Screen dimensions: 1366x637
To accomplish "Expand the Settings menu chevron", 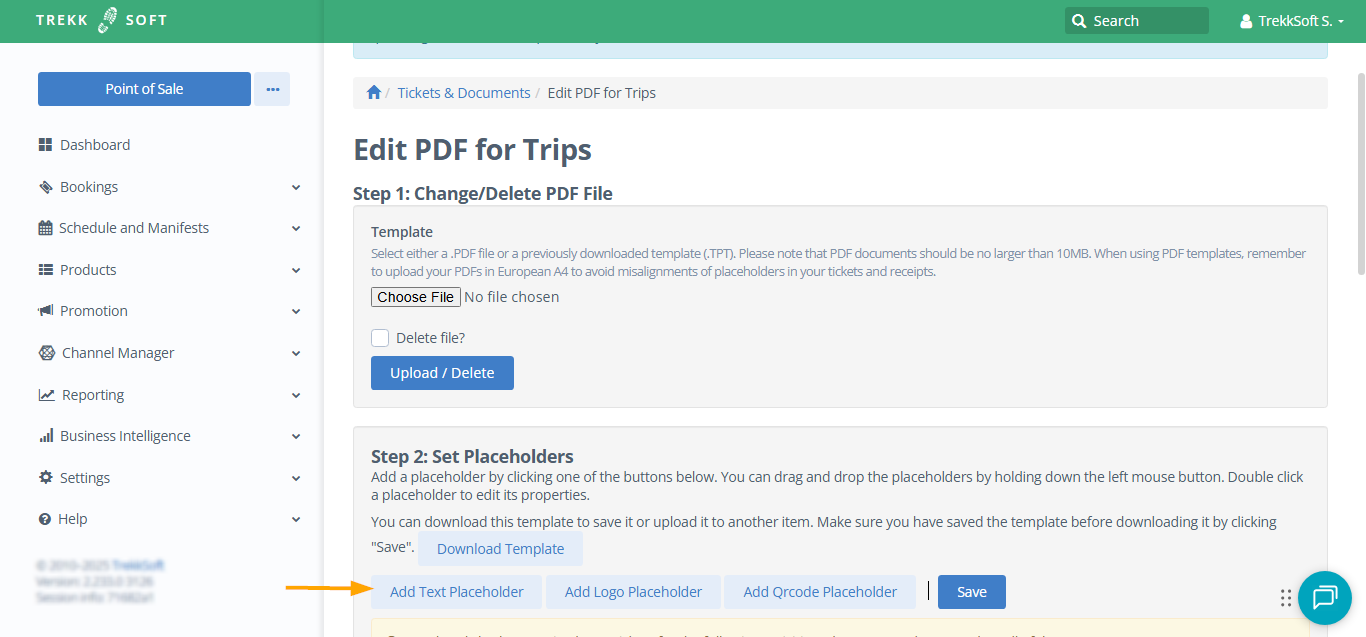I will coord(296,478).
